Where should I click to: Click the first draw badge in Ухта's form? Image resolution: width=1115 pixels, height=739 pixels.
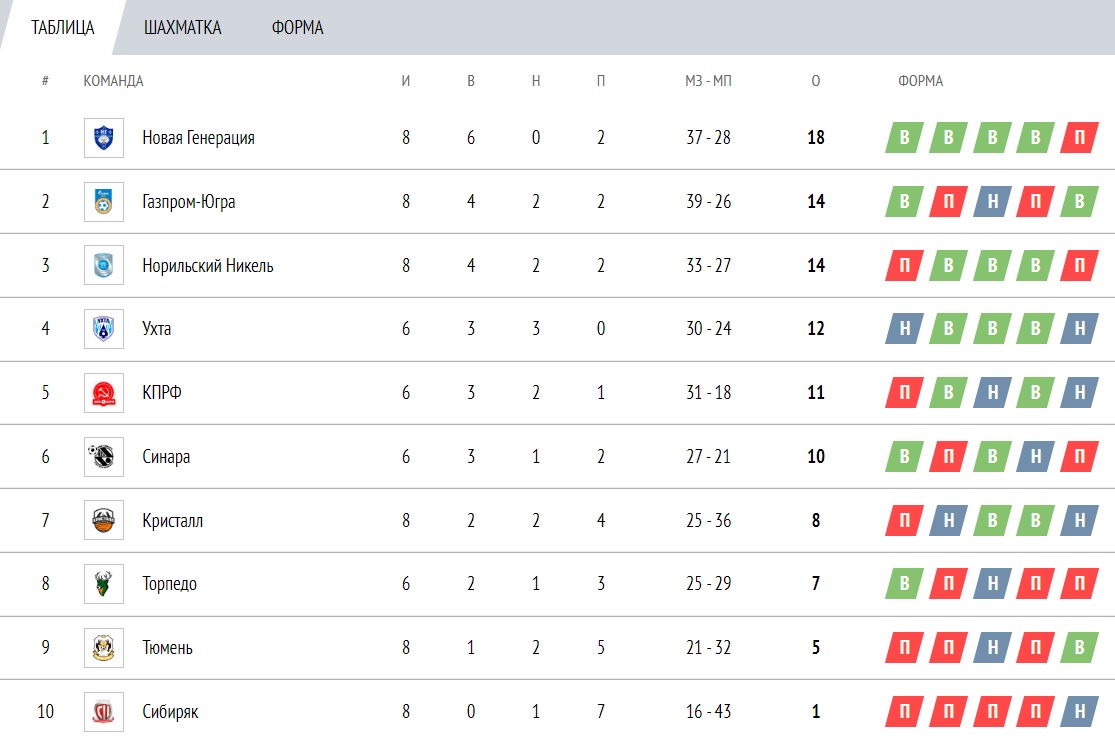(x=904, y=329)
